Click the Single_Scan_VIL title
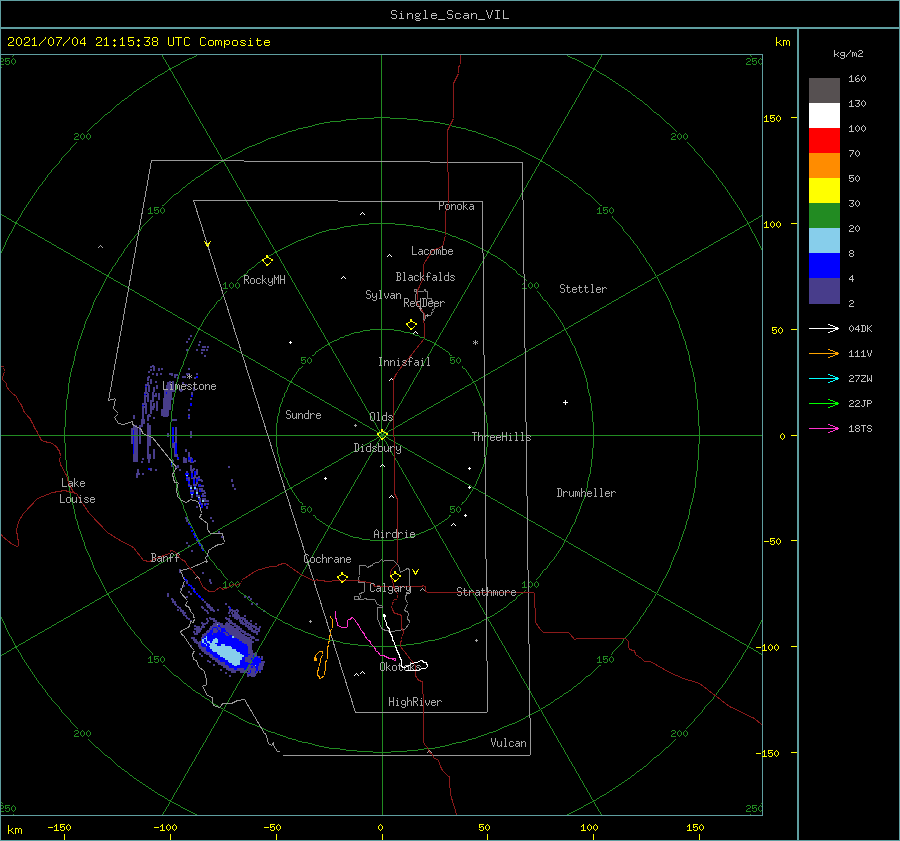Screen dimensions: 900x841 click(449, 15)
